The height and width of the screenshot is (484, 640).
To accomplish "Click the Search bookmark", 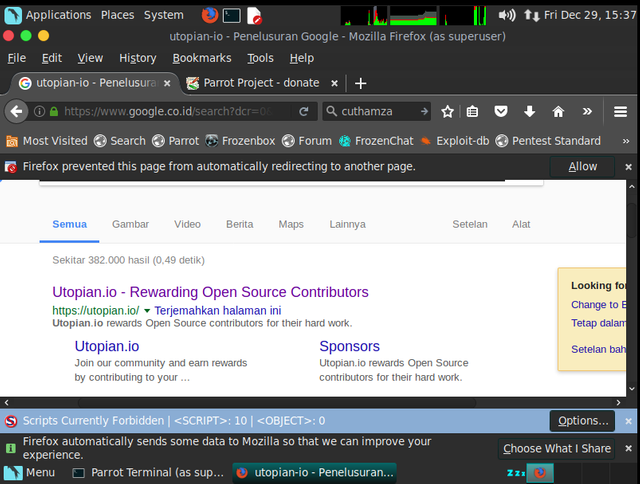I will click(120, 141).
